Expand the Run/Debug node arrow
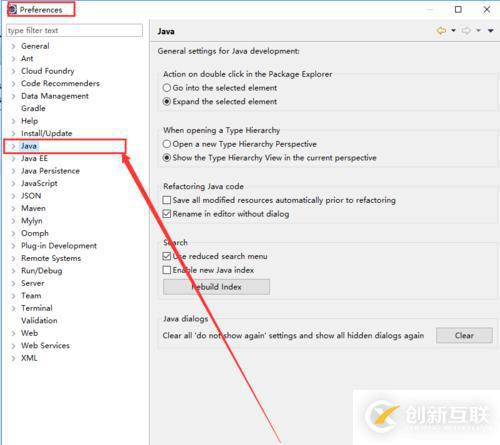Screen dimensions: 500x445 [x=13, y=271]
